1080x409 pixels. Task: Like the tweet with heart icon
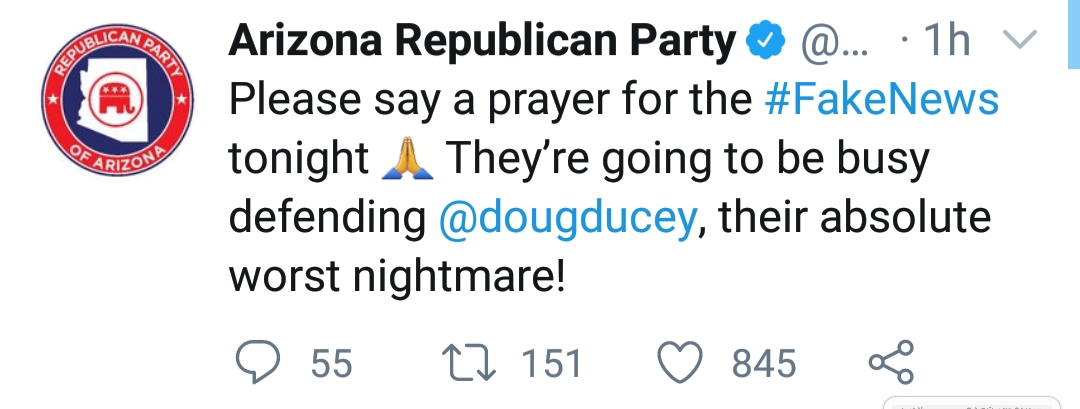[681, 361]
